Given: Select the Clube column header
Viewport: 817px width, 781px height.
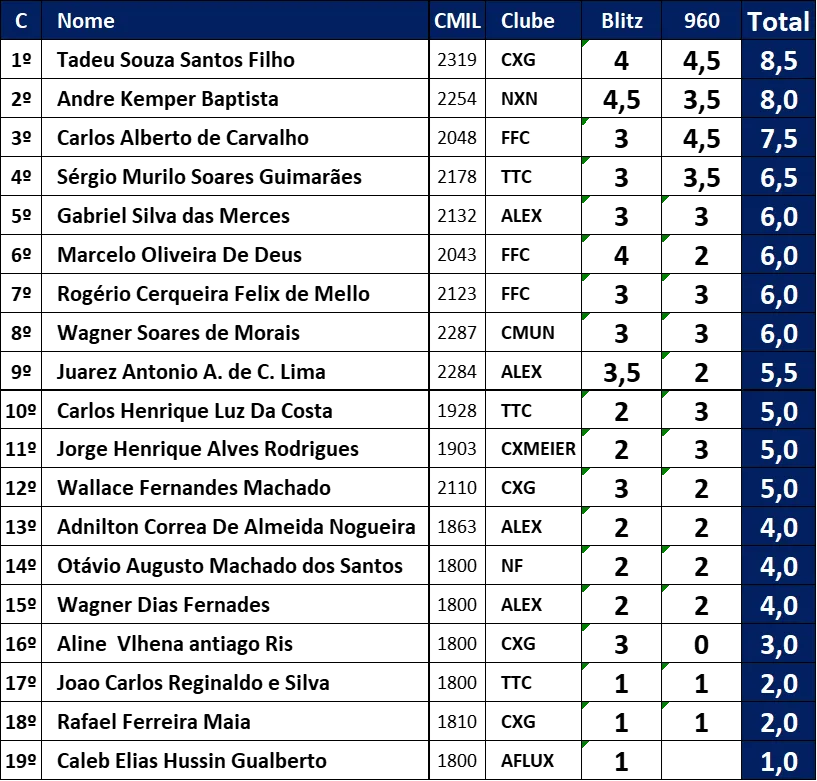Looking at the screenshot, I should tap(528, 21).
